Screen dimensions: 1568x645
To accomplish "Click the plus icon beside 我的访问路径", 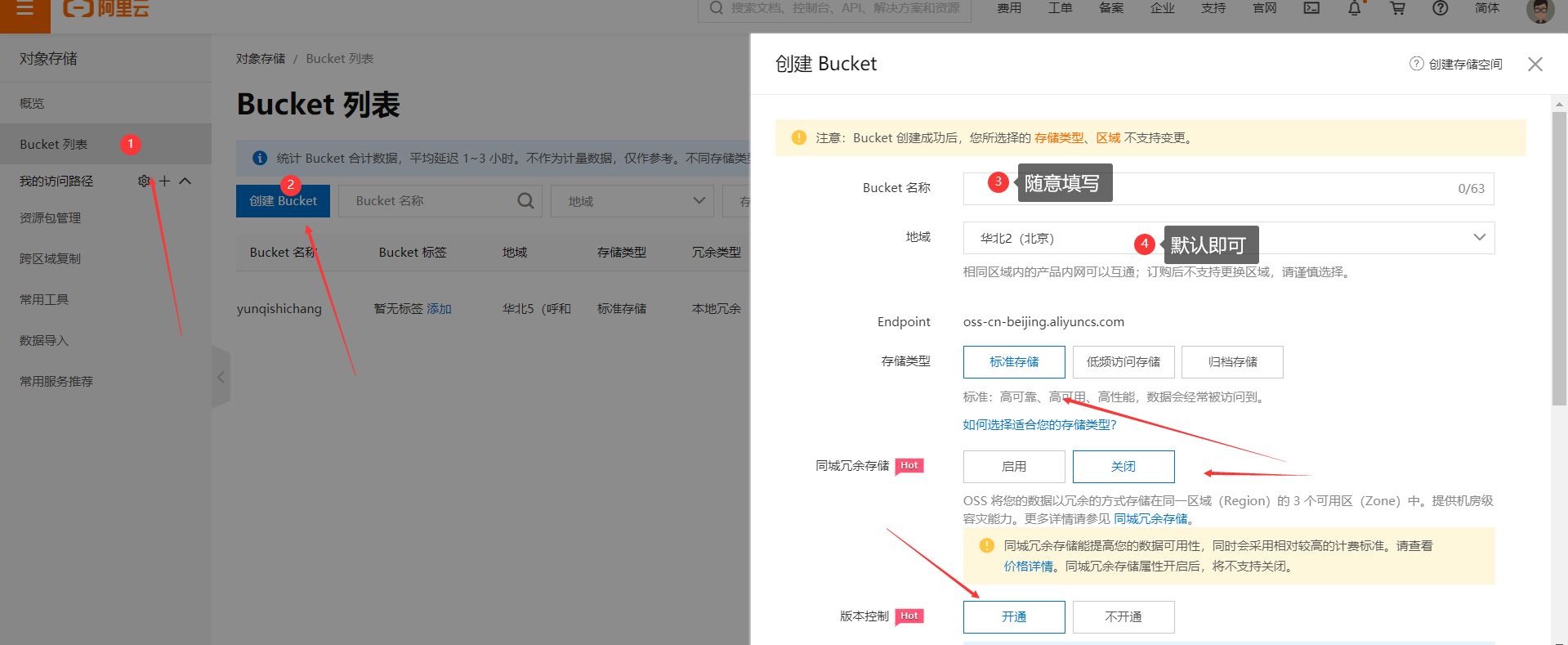I will (x=164, y=181).
